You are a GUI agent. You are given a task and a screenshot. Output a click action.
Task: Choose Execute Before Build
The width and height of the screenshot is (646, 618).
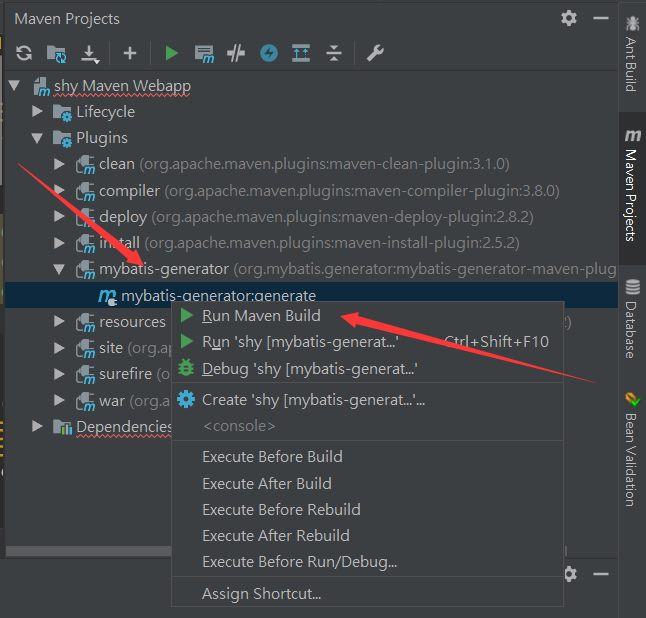tap(367, 456)
